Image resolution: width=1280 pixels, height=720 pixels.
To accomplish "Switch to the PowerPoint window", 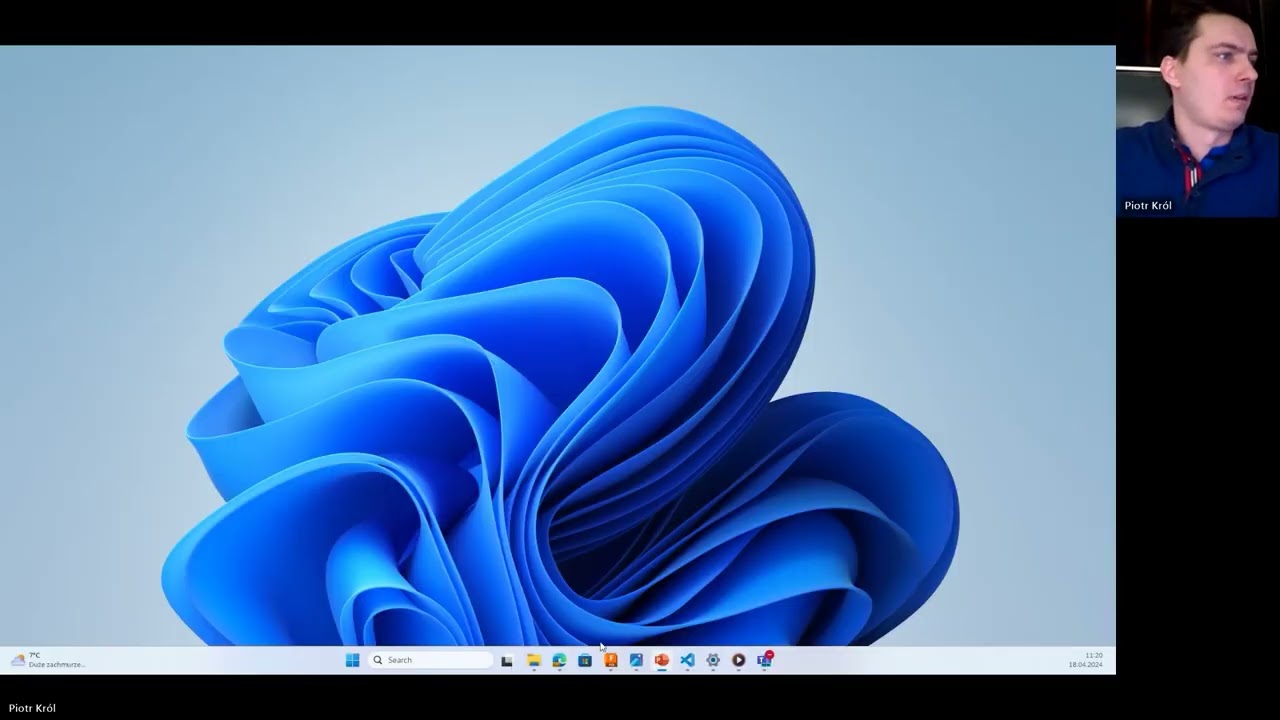I will click(661, 660).
